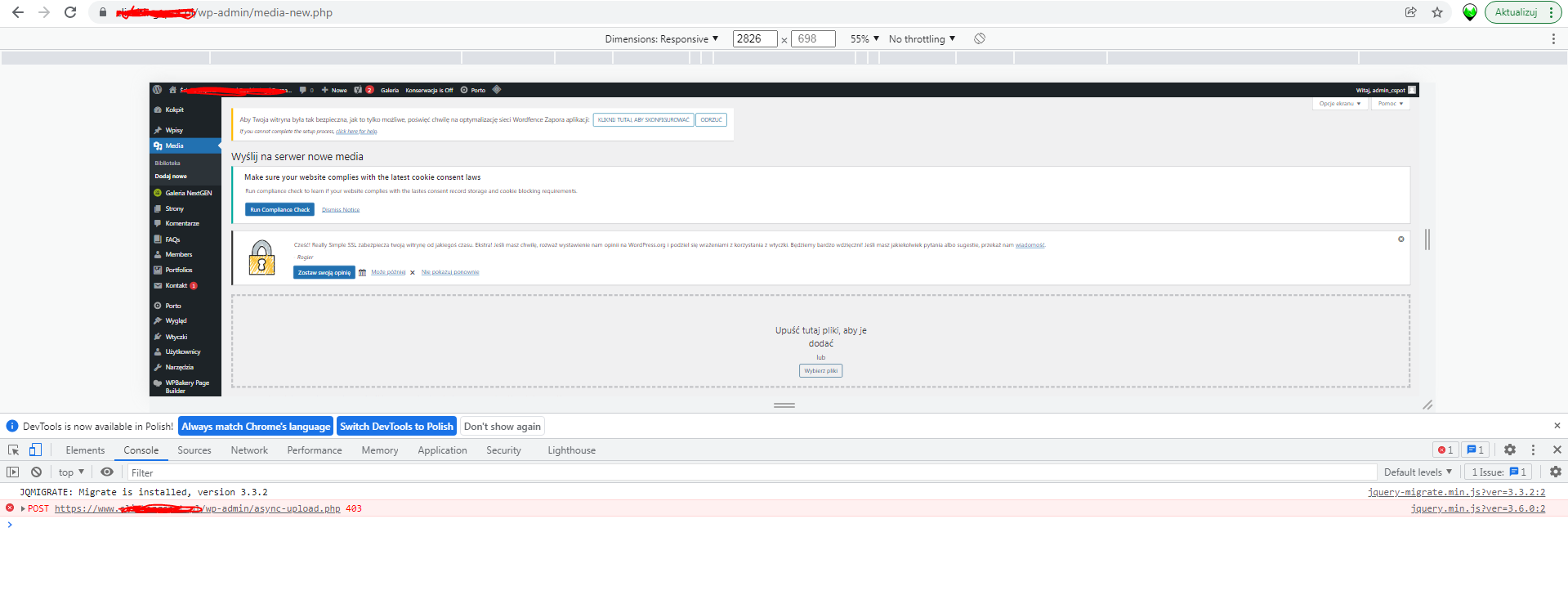Open the Default levels dropdown
This screenshot has height=613, width=1568.
click(x=1418, y=472)
